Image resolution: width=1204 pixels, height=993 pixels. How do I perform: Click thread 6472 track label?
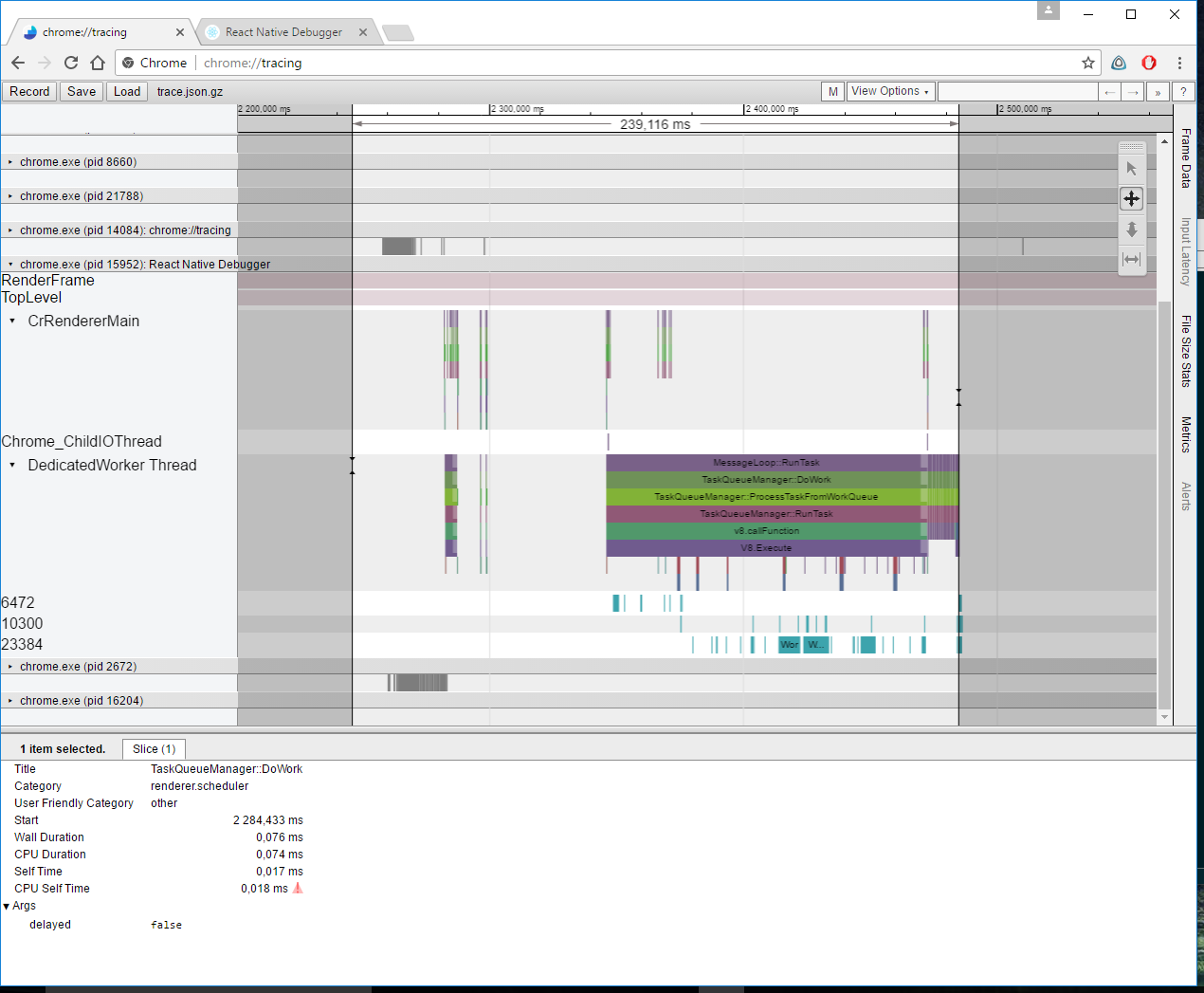(18, 603)
